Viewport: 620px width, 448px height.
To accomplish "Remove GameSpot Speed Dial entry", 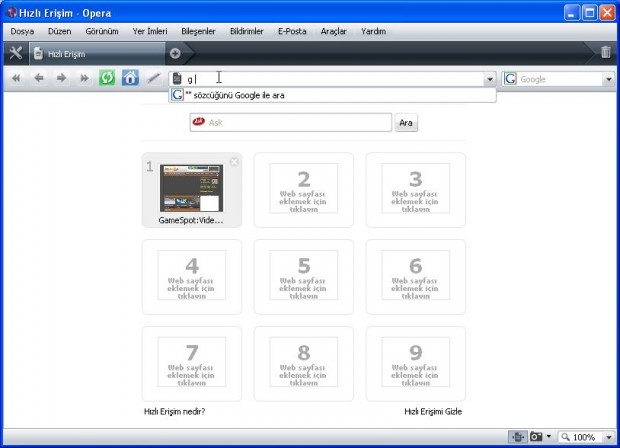I will [x=234, y=162].
